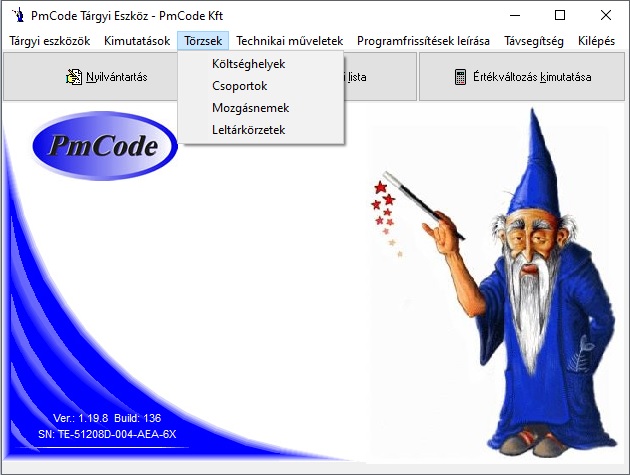
Task: Open the Technikai műveletek menu
Action: point(290,41)
